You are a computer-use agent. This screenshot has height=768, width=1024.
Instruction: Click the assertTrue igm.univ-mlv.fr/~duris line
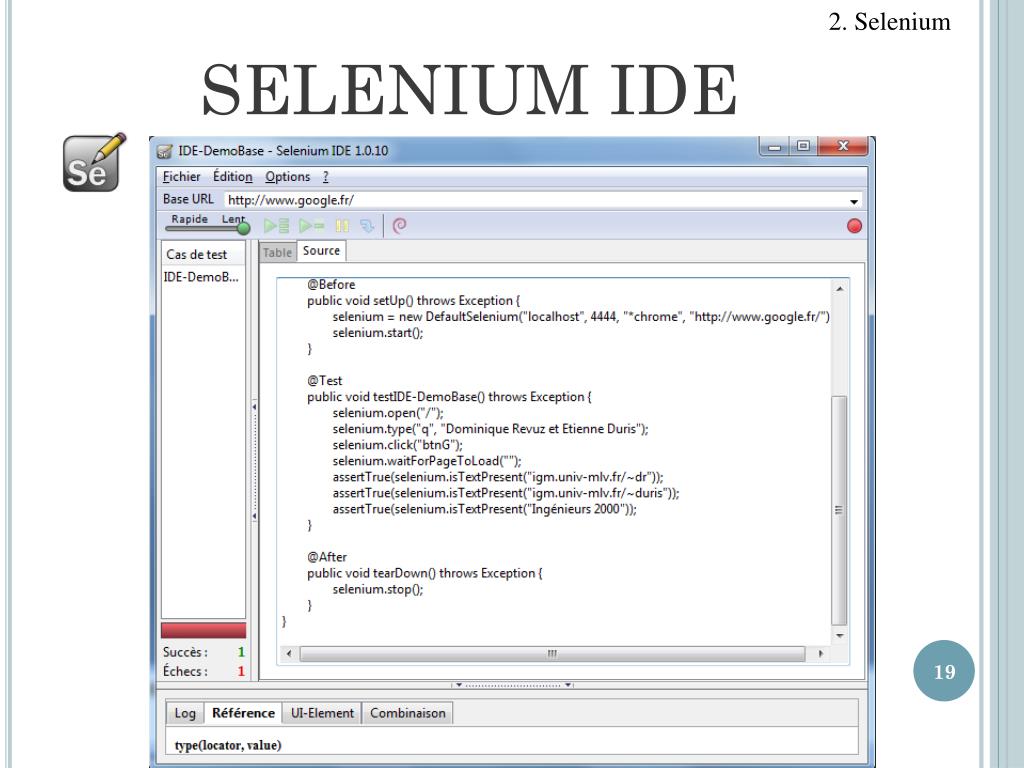(505, 493)
